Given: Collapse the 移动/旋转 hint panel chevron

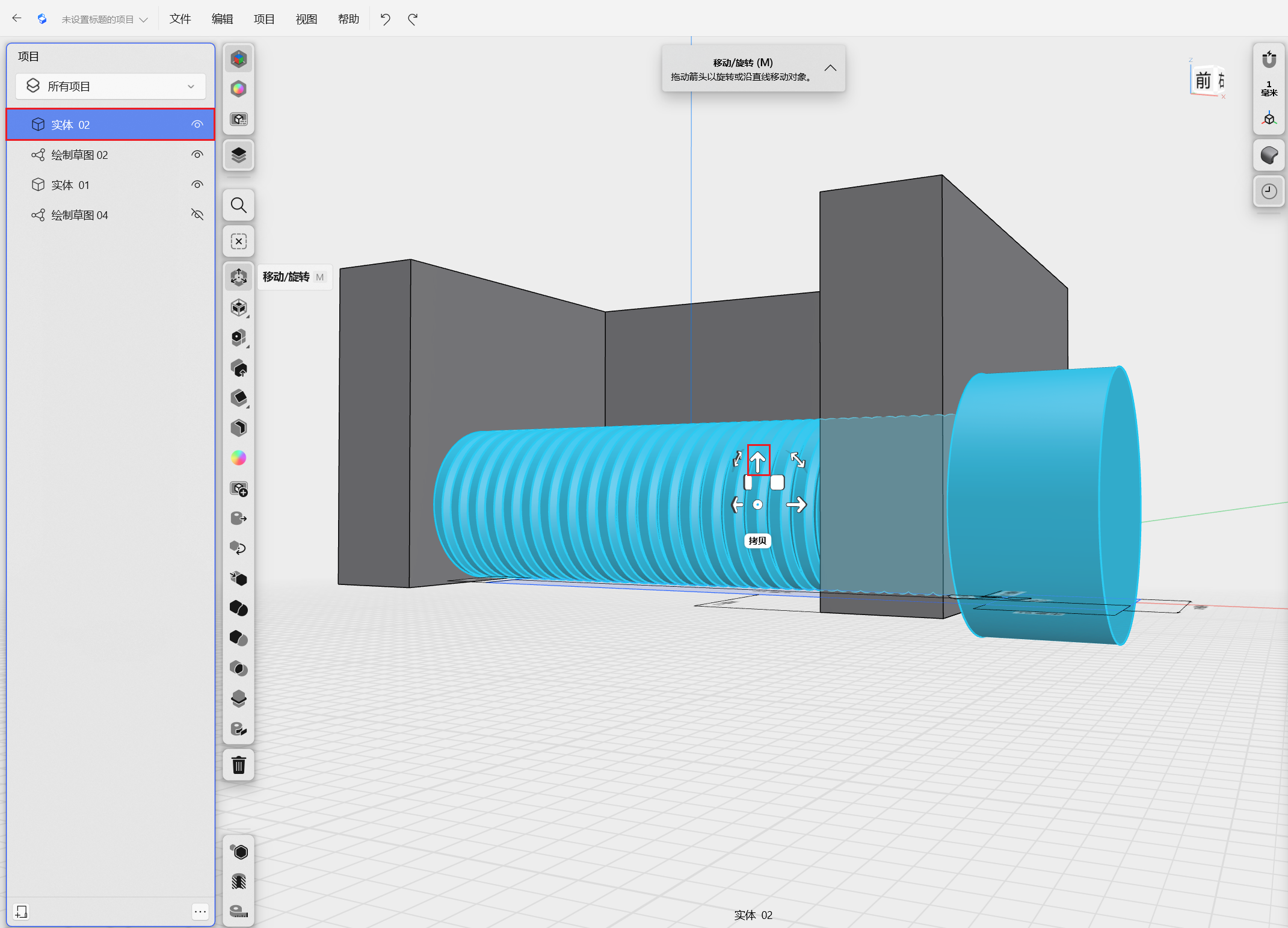Looking at the screenshot, I should pyautogui.click(x=830, y=68).
